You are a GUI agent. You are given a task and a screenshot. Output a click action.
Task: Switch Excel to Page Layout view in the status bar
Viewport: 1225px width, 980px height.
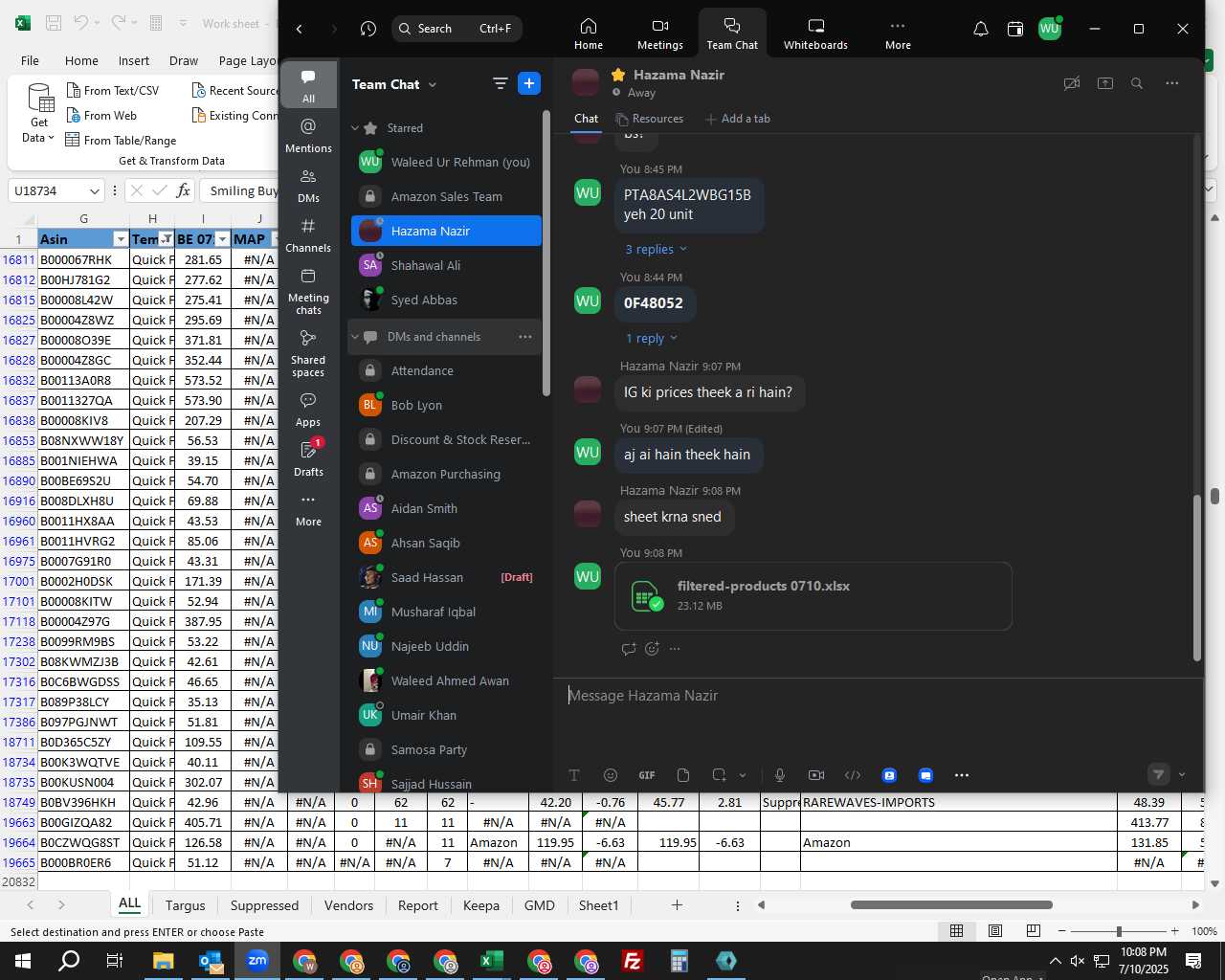[995, 931]
